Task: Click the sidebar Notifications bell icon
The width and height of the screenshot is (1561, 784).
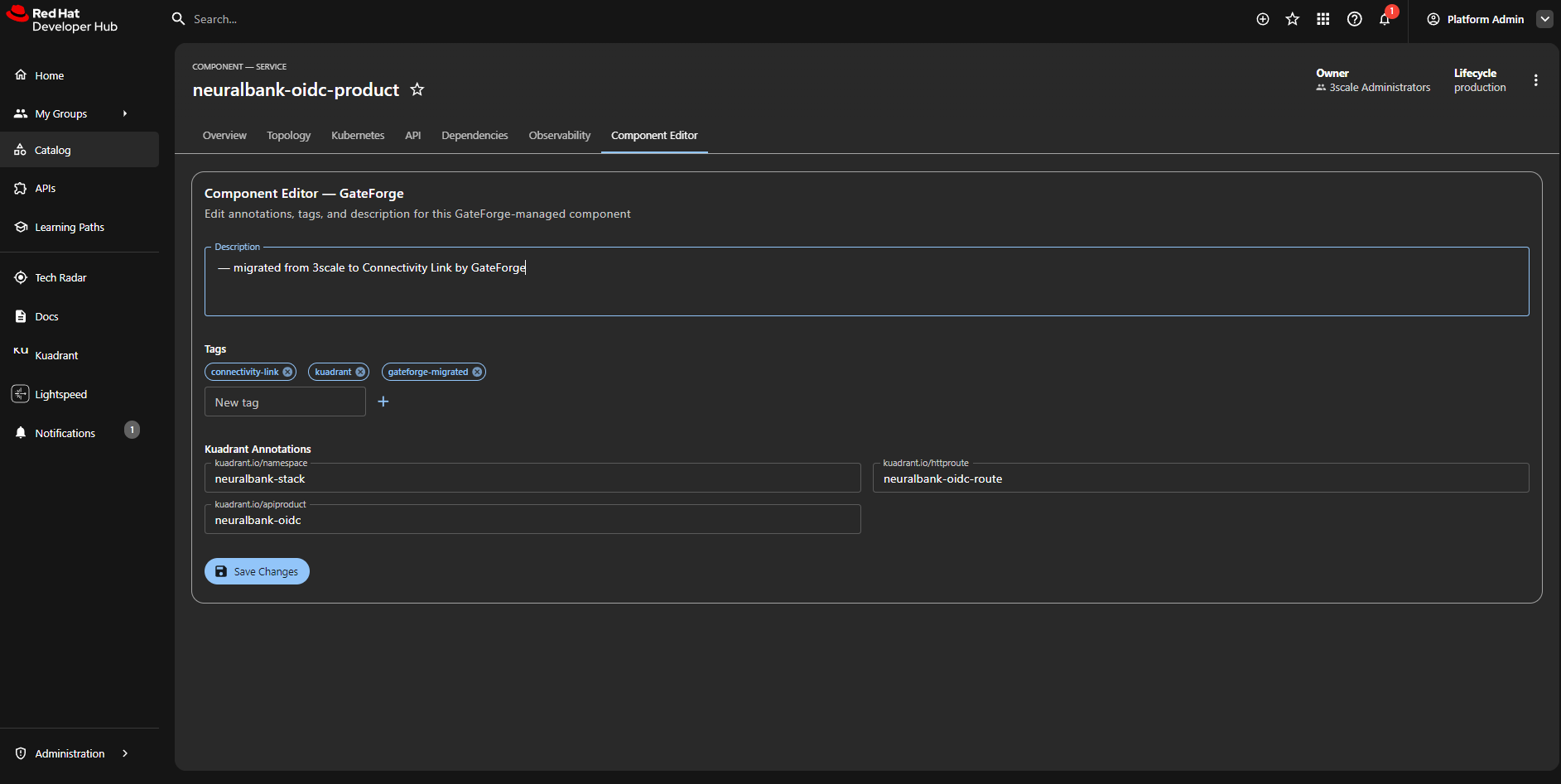Action: click(x=21, y=433)
